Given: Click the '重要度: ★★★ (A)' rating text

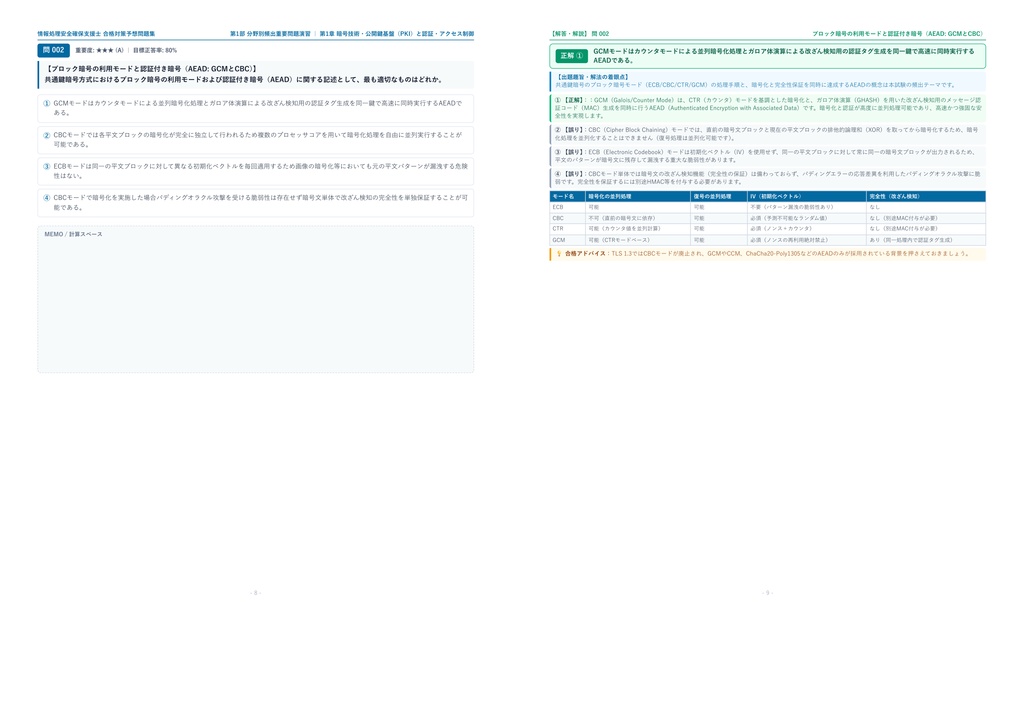Looking at the screenshot, I should 99,50.
